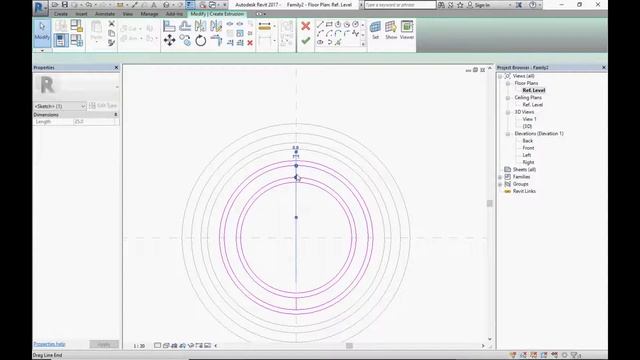Expand the Groups node
Viewport: 640px width, 360px height.
[500, 184]
